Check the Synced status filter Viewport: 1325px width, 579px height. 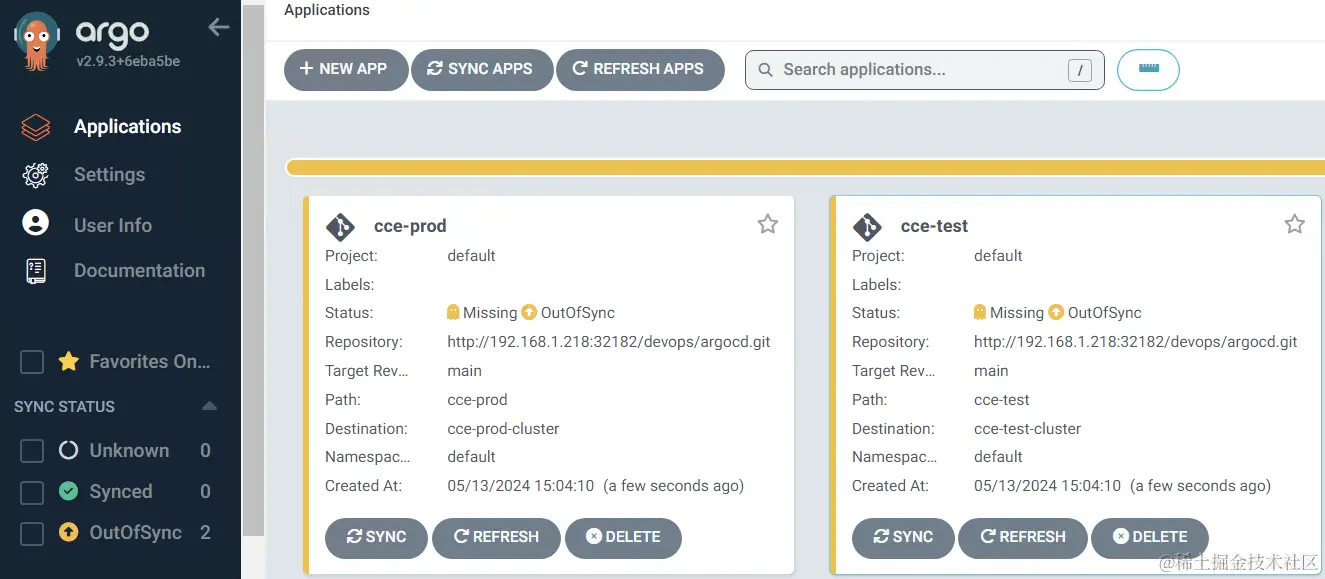click(x=32, y=492)
